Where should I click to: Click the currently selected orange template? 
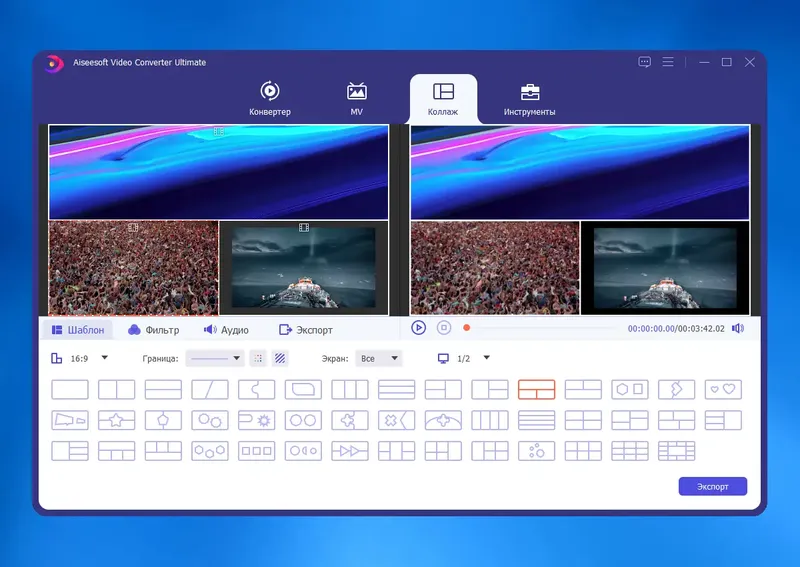[x=536, y=389]
